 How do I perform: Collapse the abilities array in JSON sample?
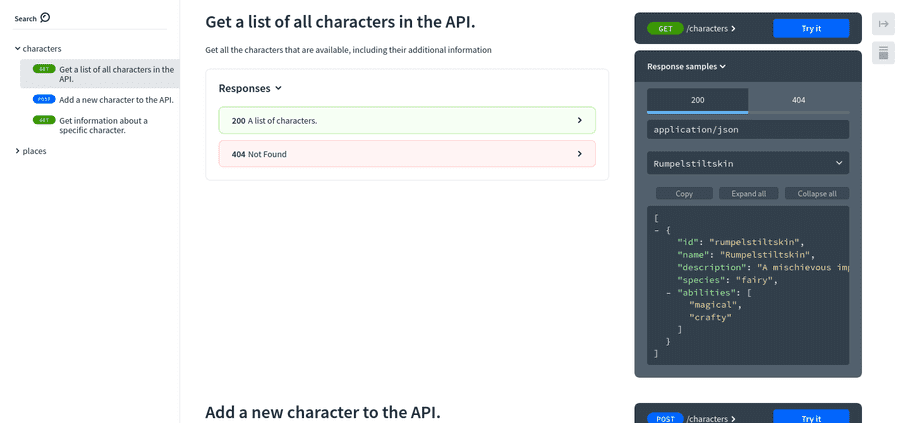pyautogui.click(x=669, y=293)
